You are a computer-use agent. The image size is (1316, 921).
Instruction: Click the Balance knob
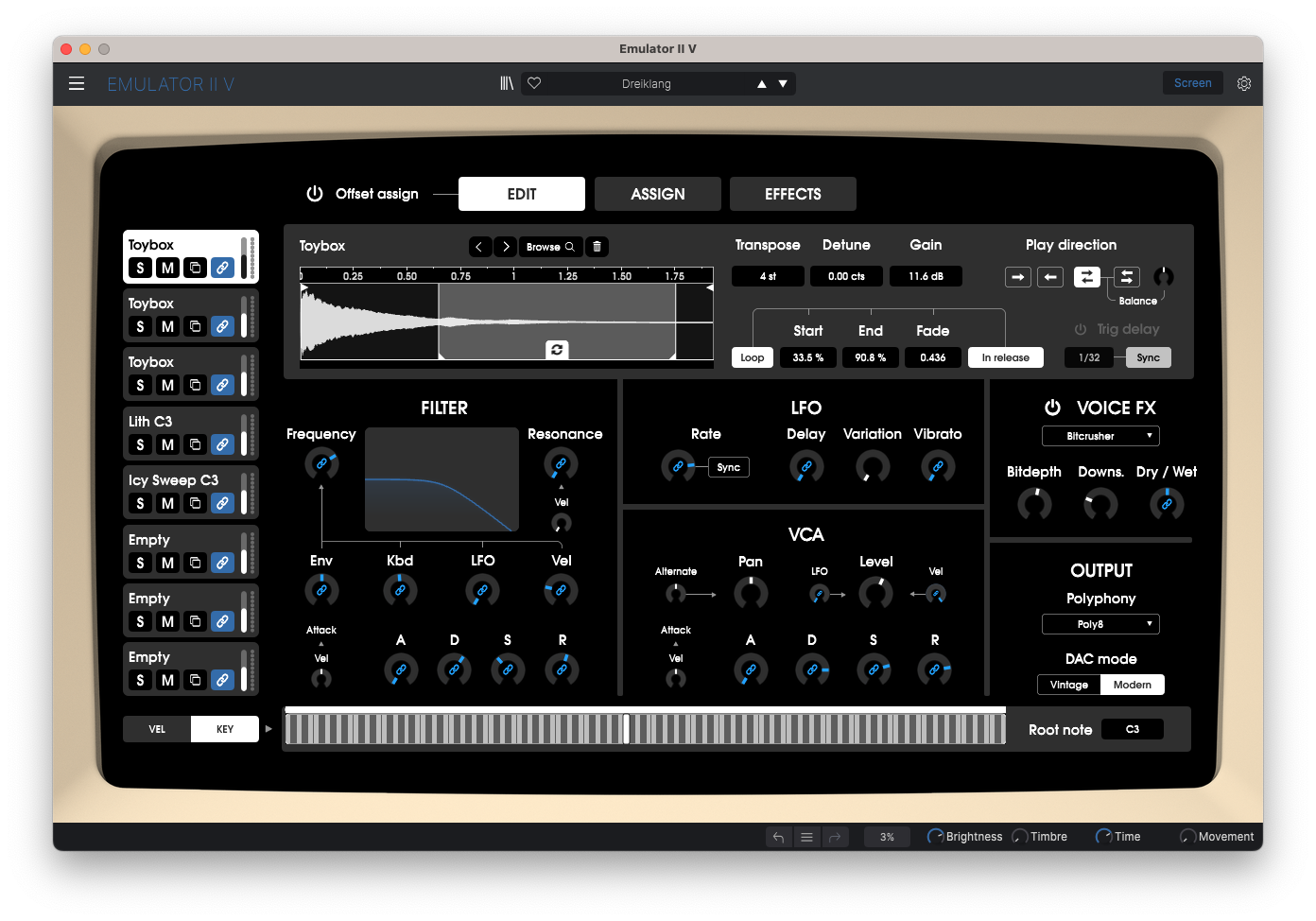1164,277
